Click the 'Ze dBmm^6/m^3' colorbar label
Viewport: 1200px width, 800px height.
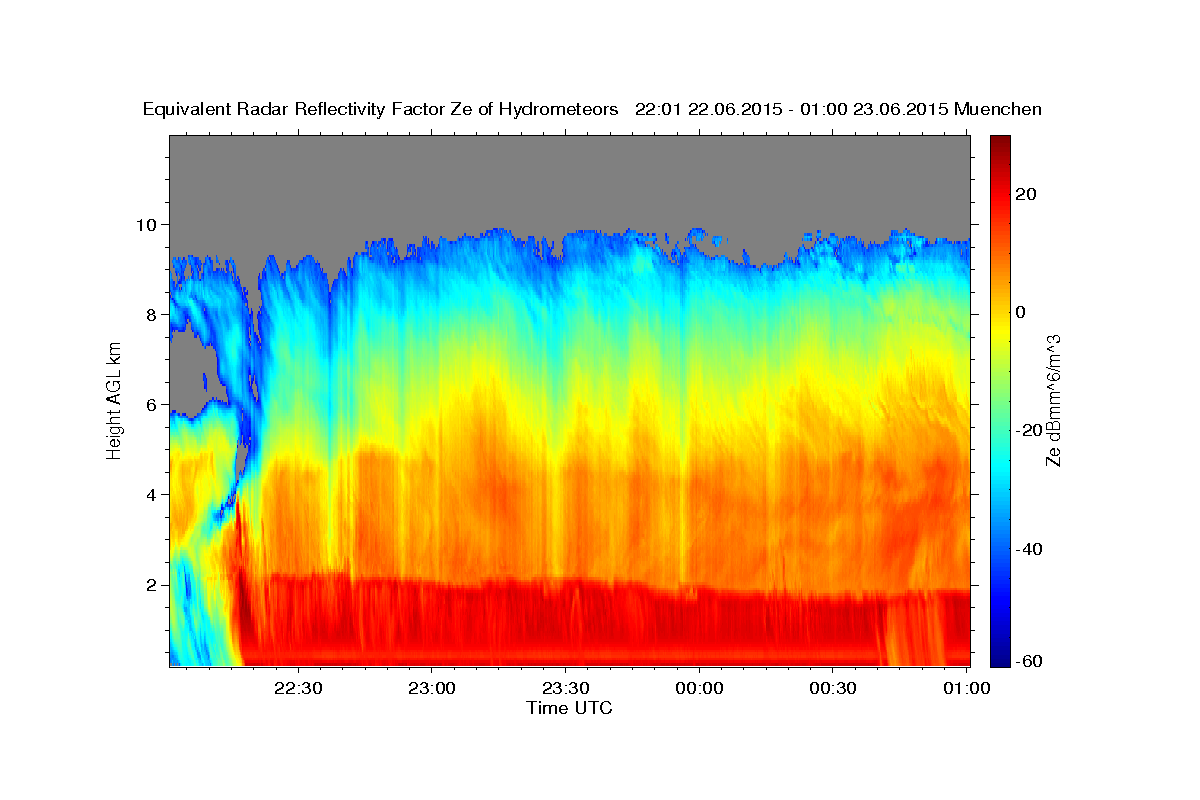1053,401
